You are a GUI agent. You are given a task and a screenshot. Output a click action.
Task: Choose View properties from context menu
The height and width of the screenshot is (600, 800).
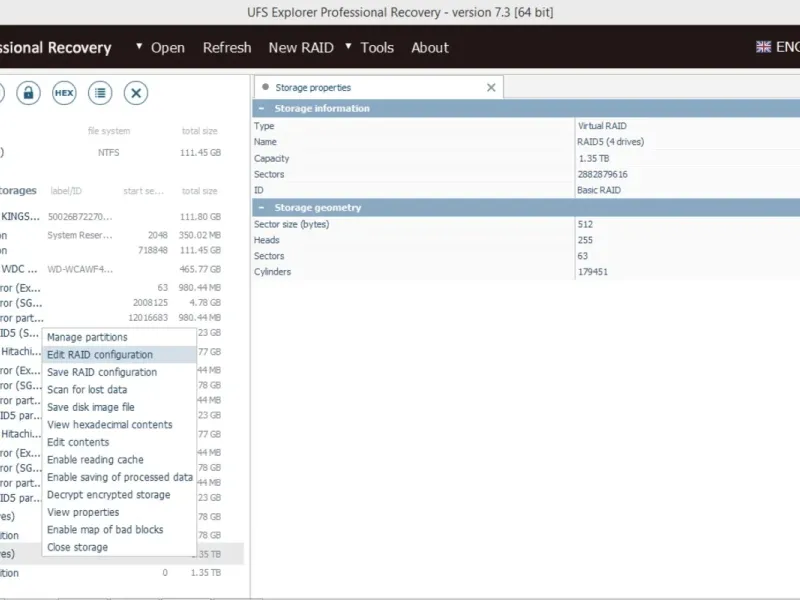(x=119, y=512)
